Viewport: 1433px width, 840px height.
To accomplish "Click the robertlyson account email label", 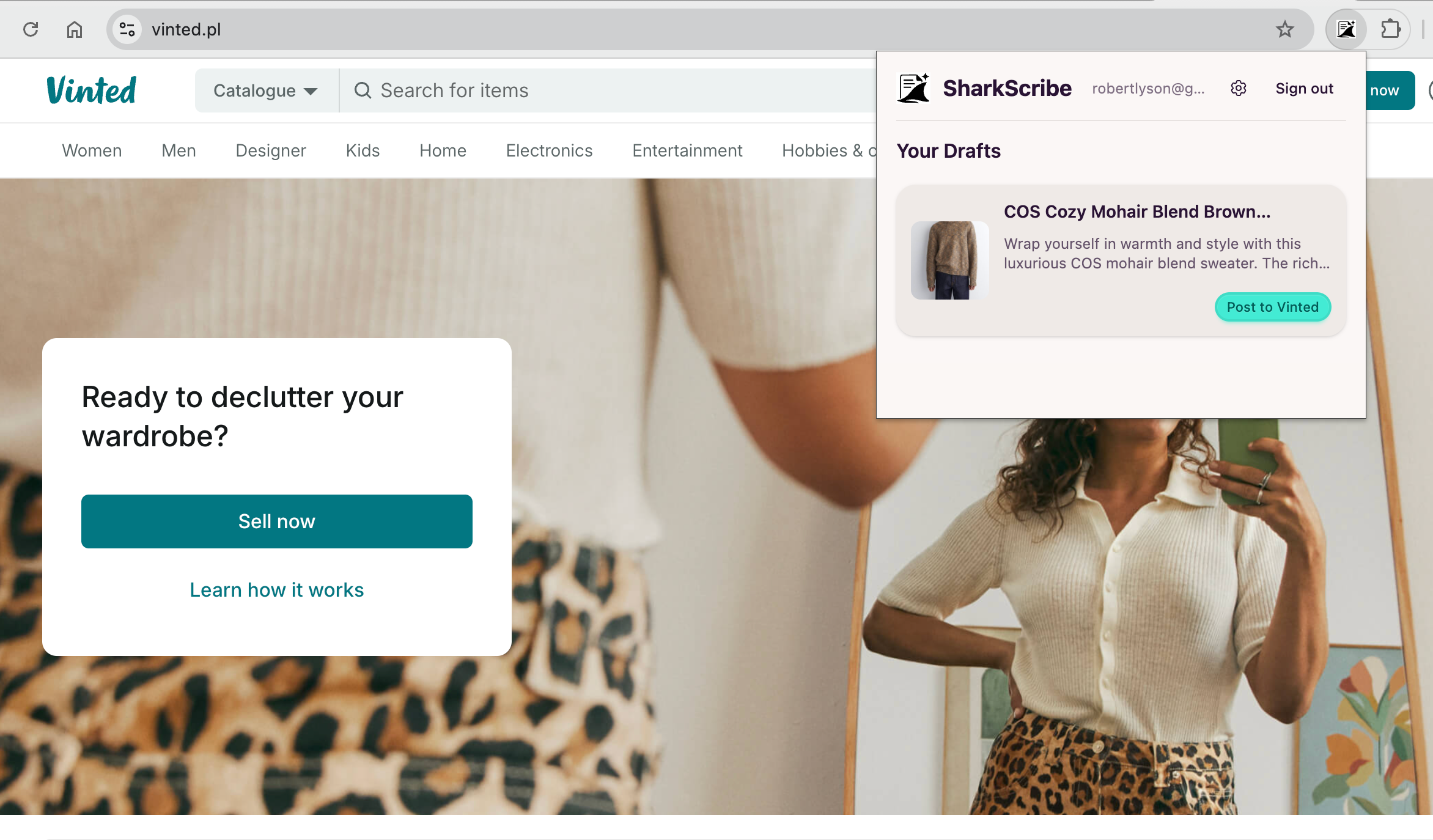I will coord(1149,88).
